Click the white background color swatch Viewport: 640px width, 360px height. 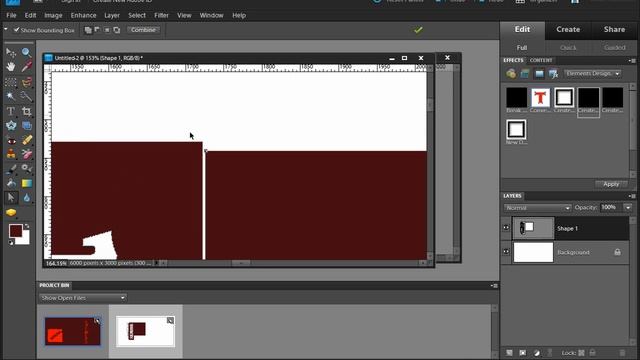pyautogui.click(x=25, y=240)
